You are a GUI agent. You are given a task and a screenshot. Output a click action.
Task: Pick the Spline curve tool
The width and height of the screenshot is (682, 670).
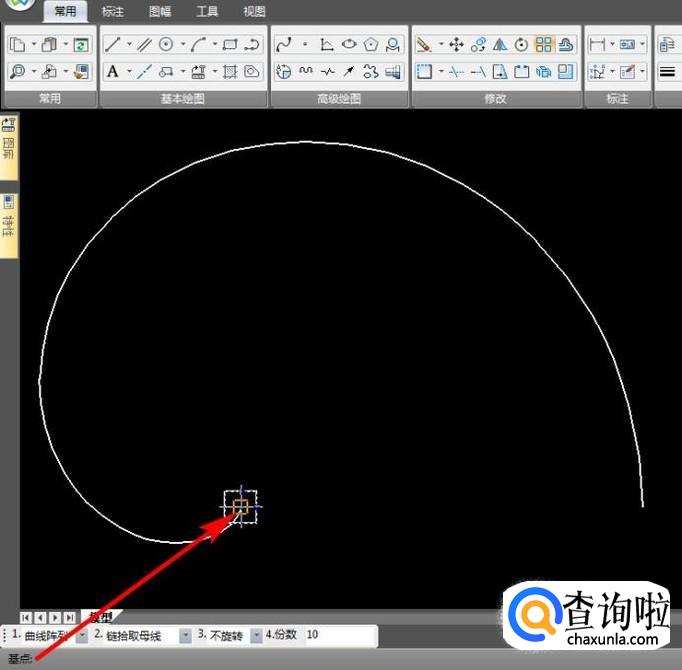coord(283,44)
